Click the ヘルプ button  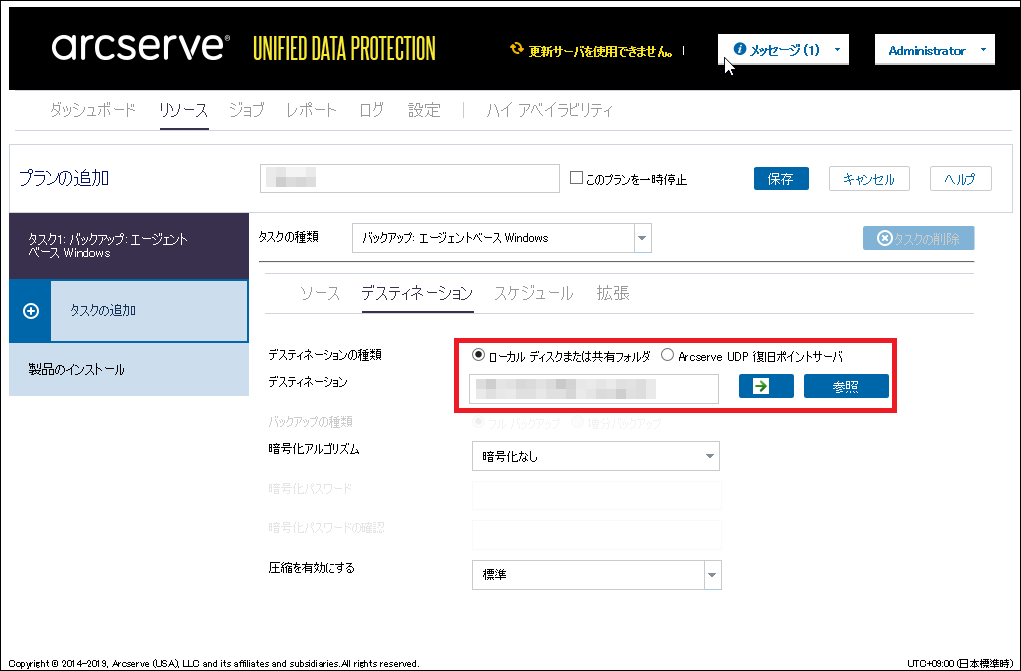960,178
